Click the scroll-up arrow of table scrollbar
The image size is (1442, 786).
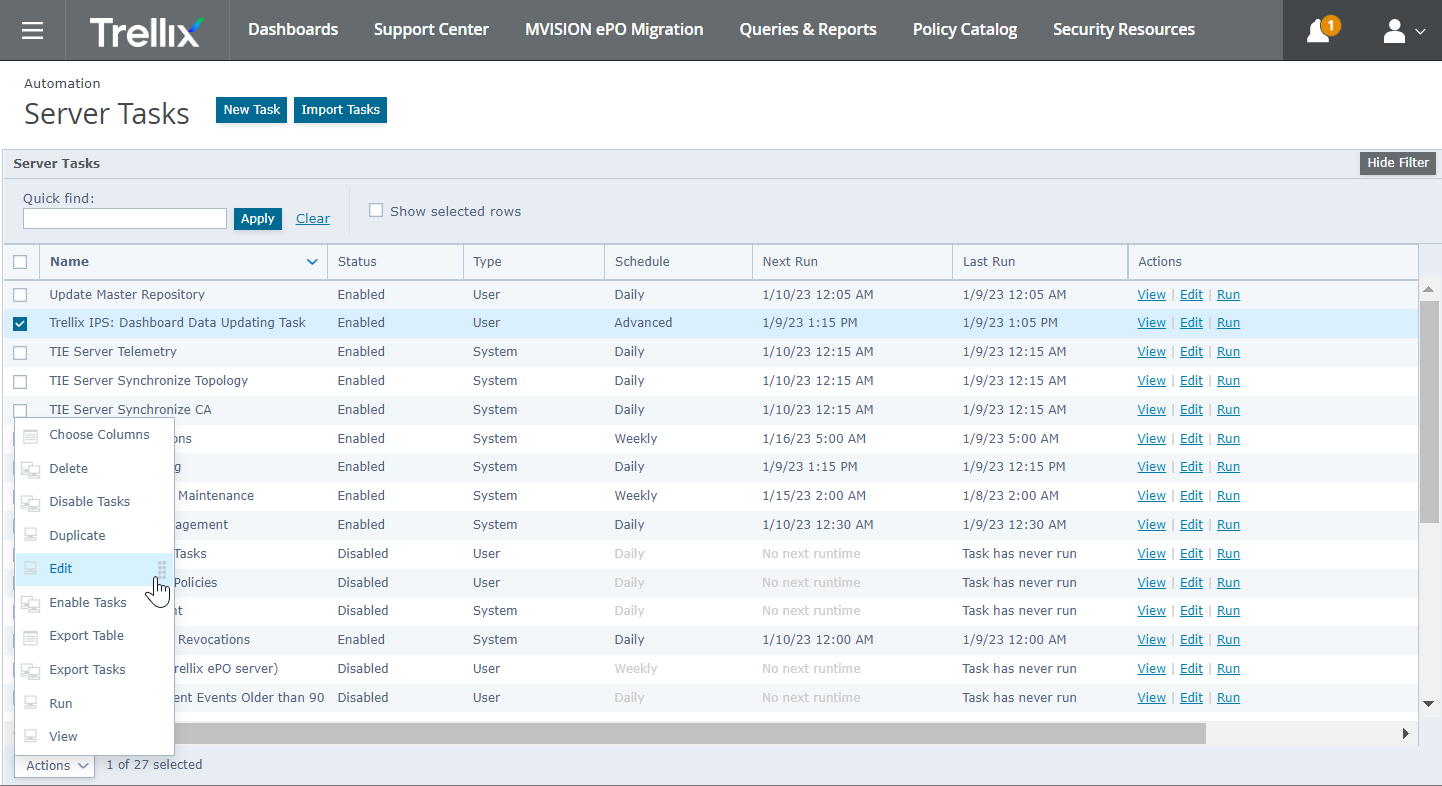1429,290
